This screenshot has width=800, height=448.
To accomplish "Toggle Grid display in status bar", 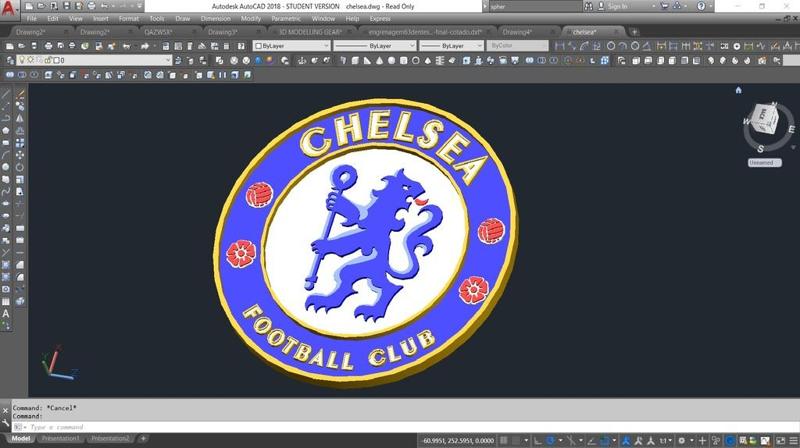I will pyautogui.click(x=504, y=440).
